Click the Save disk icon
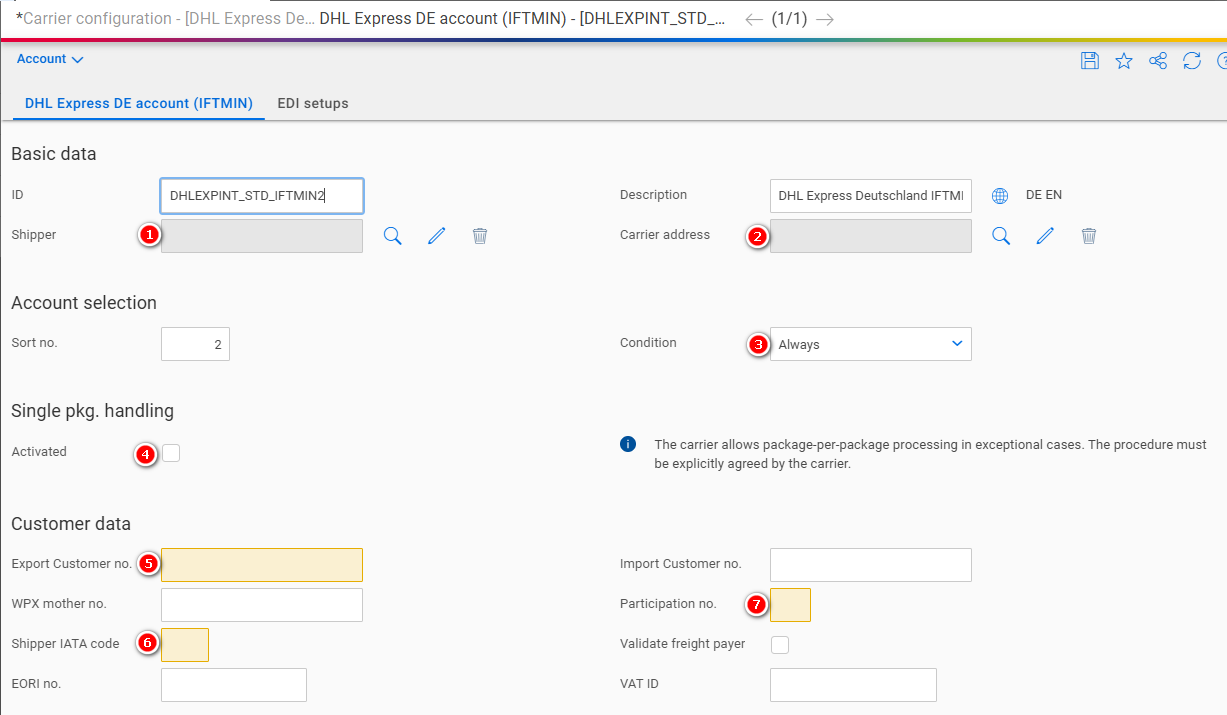The height and width of the screenshot is (715, 1227). 1090,61
